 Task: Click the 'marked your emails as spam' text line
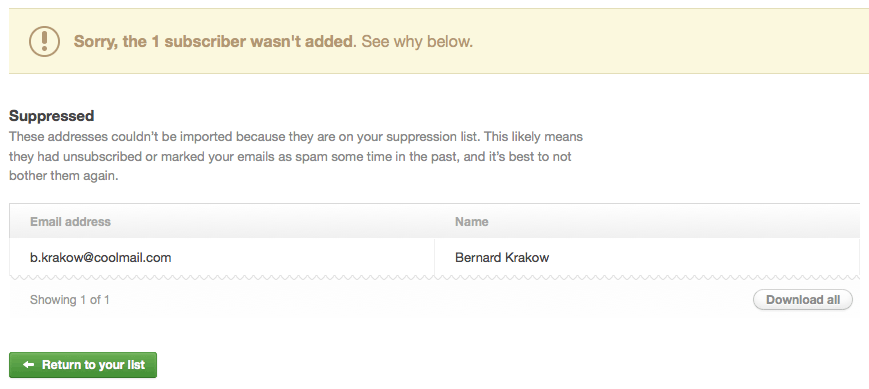[290, 157]
